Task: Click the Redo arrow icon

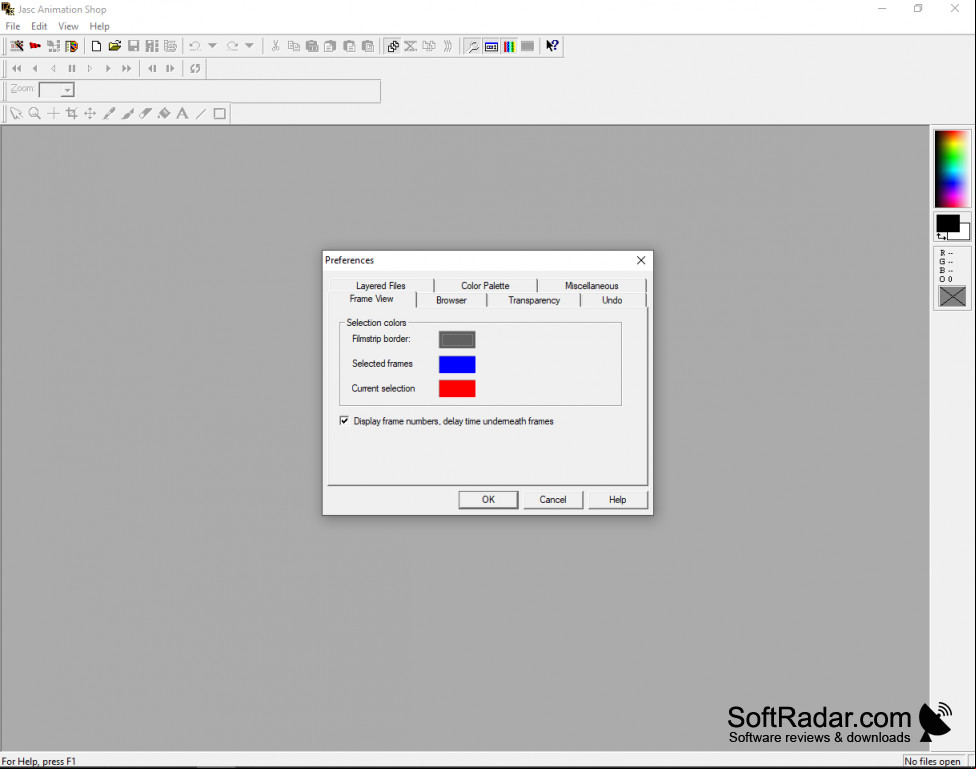Action: click(x=232, y=46)
